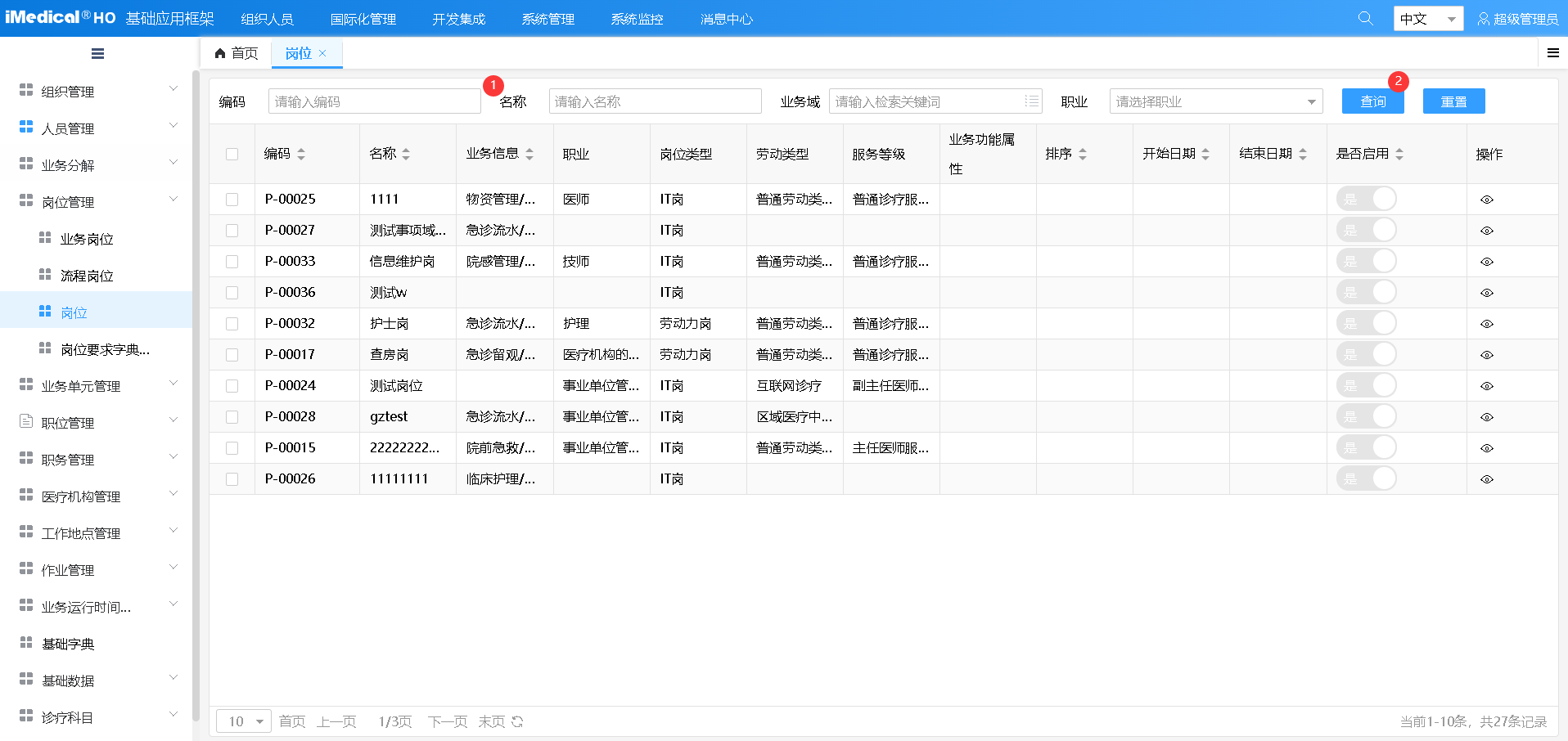Screen dimensions: 1568x741
Task: Open the top-right hamburger menu
Action: tap(1552, 52)
